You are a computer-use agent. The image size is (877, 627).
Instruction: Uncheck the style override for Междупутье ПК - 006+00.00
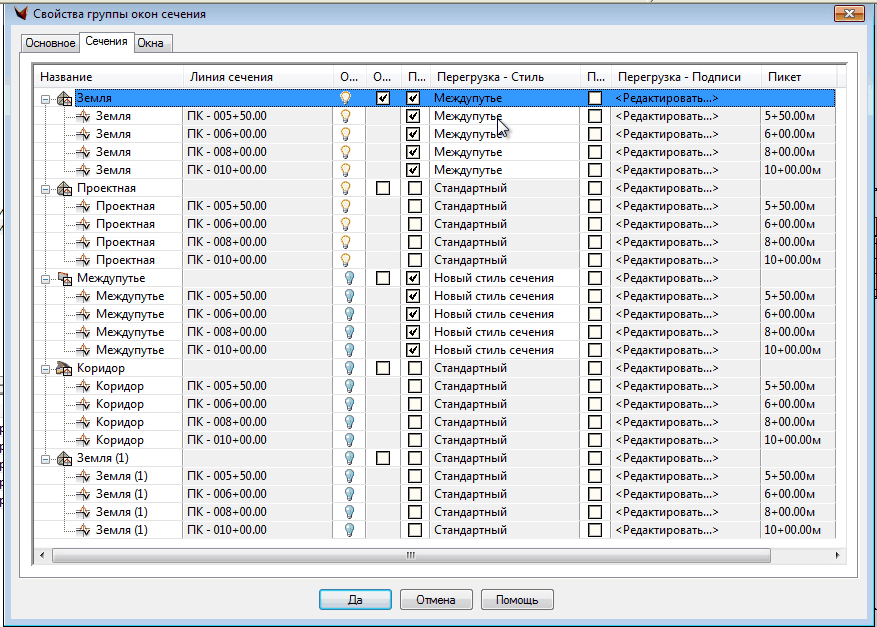pos(414,314)
